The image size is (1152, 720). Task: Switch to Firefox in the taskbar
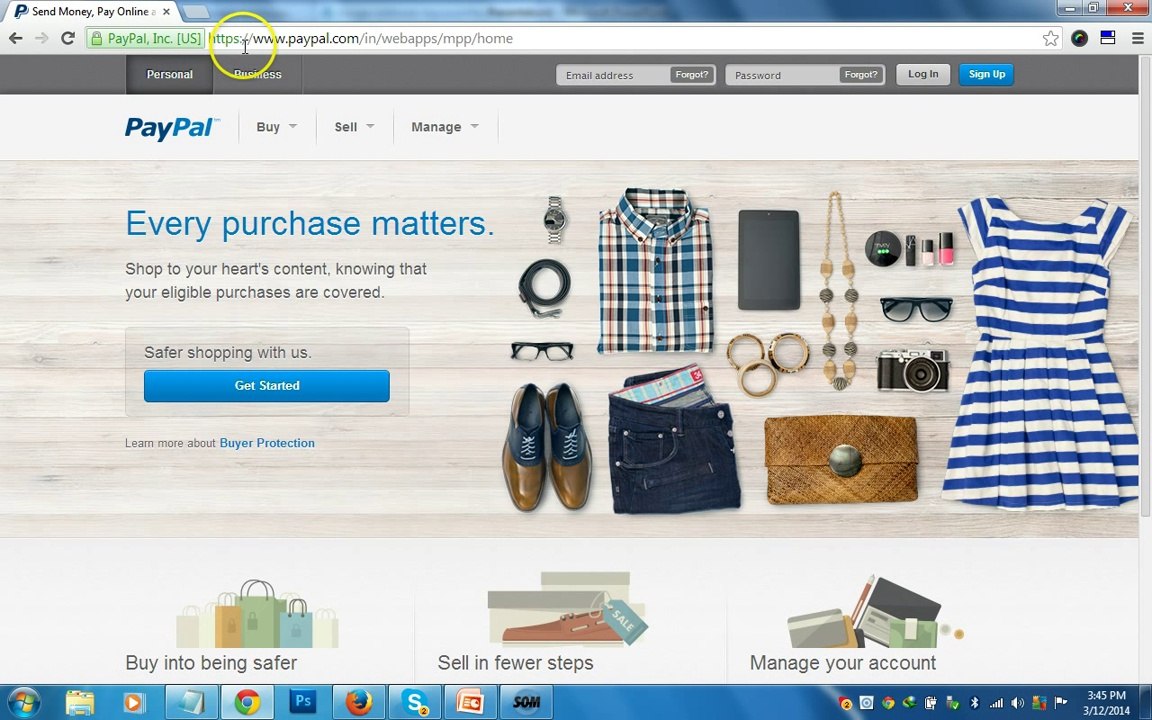pos(359,703)
